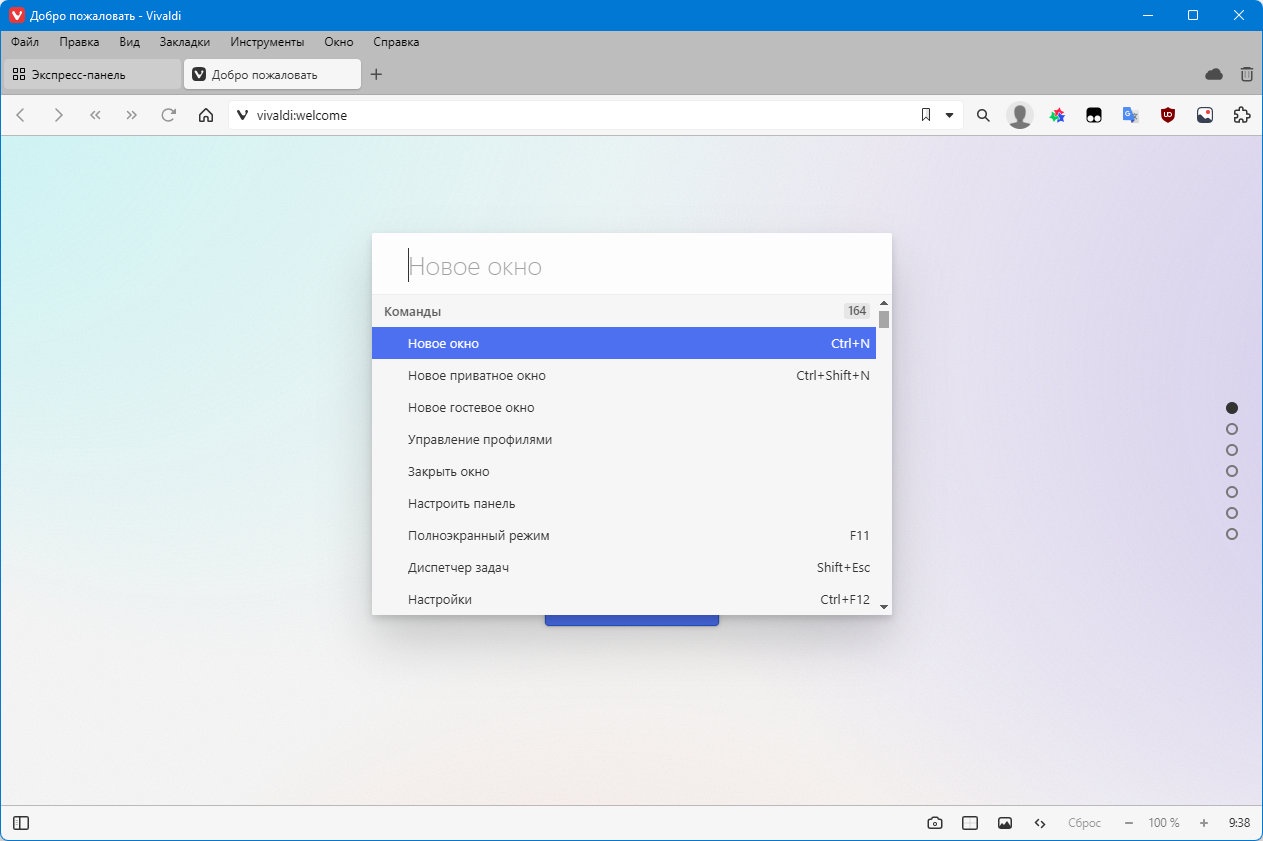Select the last page indicator dot
This screenshot has height=841, width=1263.
pos(1232,534)
